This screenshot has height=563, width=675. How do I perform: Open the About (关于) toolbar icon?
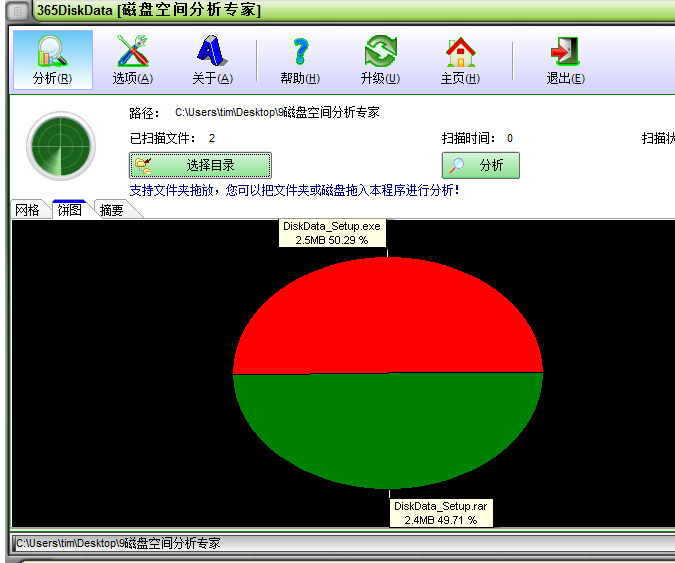click(211, 52)
